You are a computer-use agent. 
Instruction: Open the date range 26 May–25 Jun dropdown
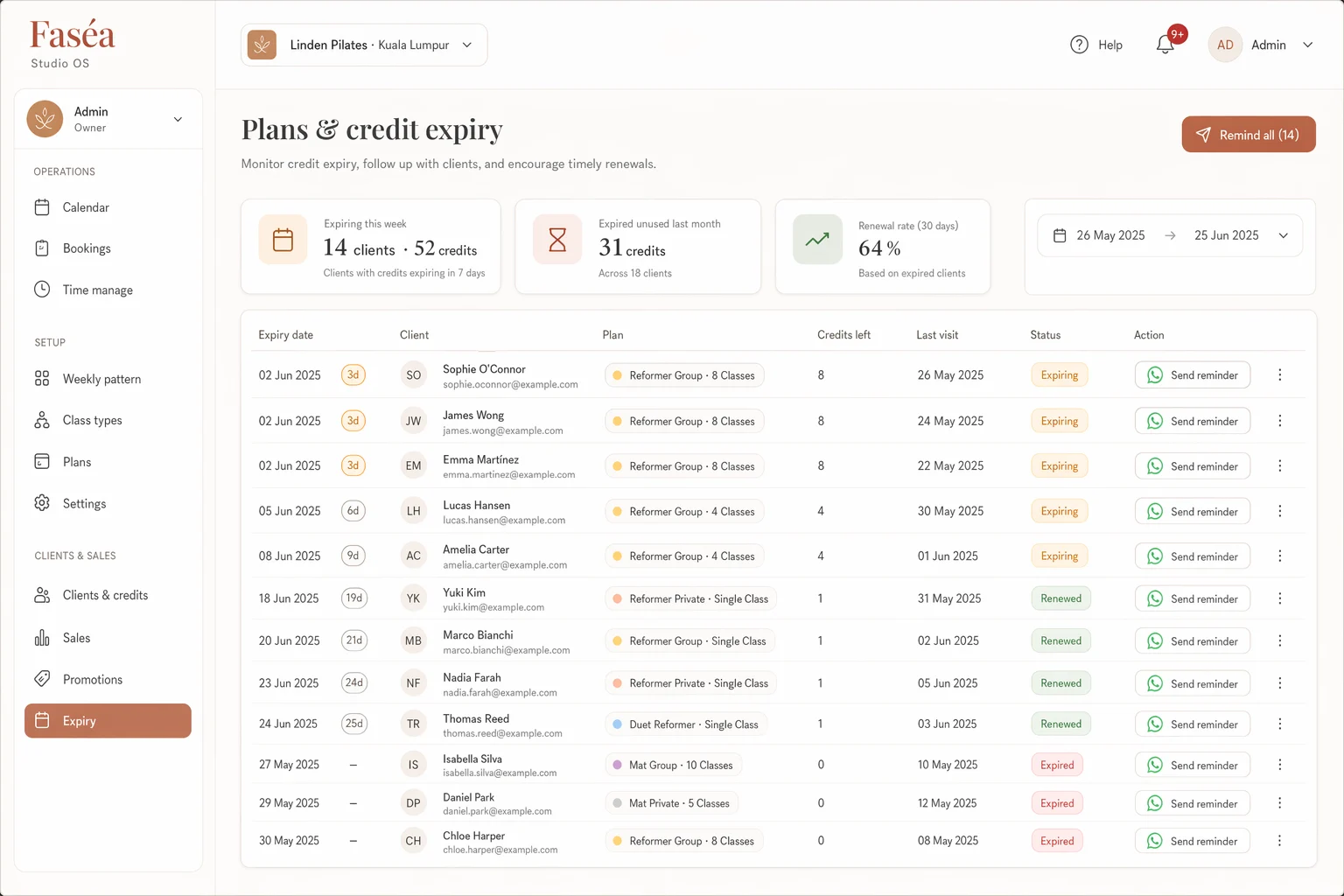pyautogui.click(x=1170, y=235)
